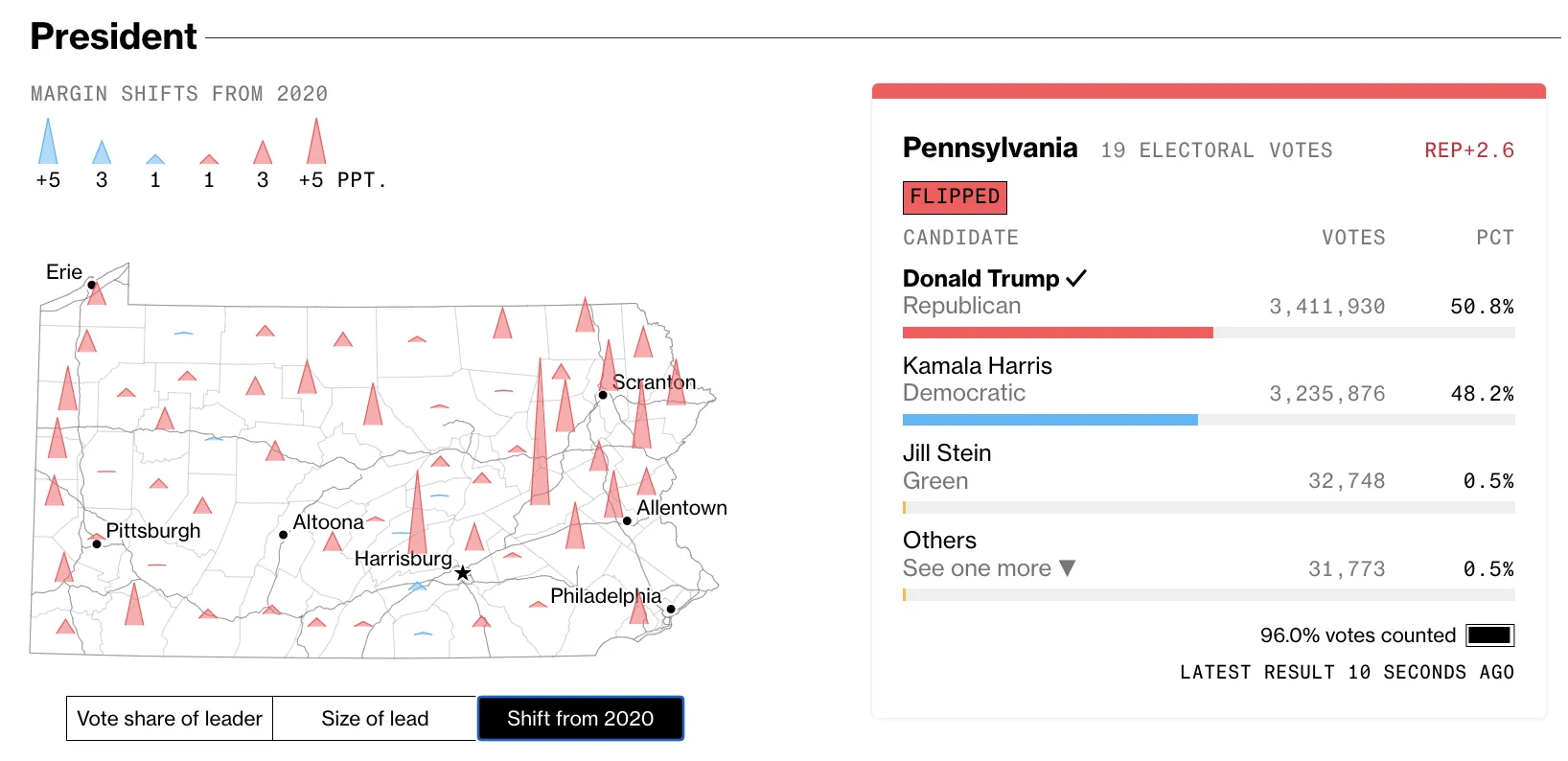Click the Erie city dot on map

[x=92, y=285]
